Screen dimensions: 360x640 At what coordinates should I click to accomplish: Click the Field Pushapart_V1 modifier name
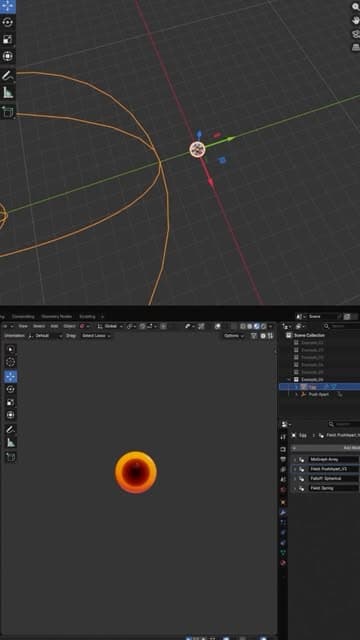pos(333,469)
